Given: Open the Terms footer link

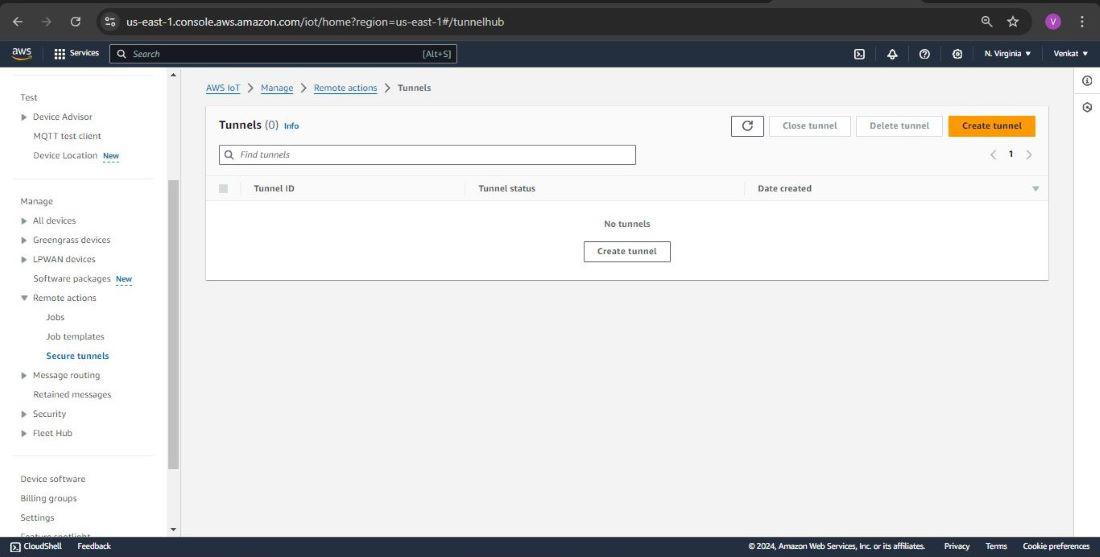Looking at the screenshot, I should coord(996,546).
